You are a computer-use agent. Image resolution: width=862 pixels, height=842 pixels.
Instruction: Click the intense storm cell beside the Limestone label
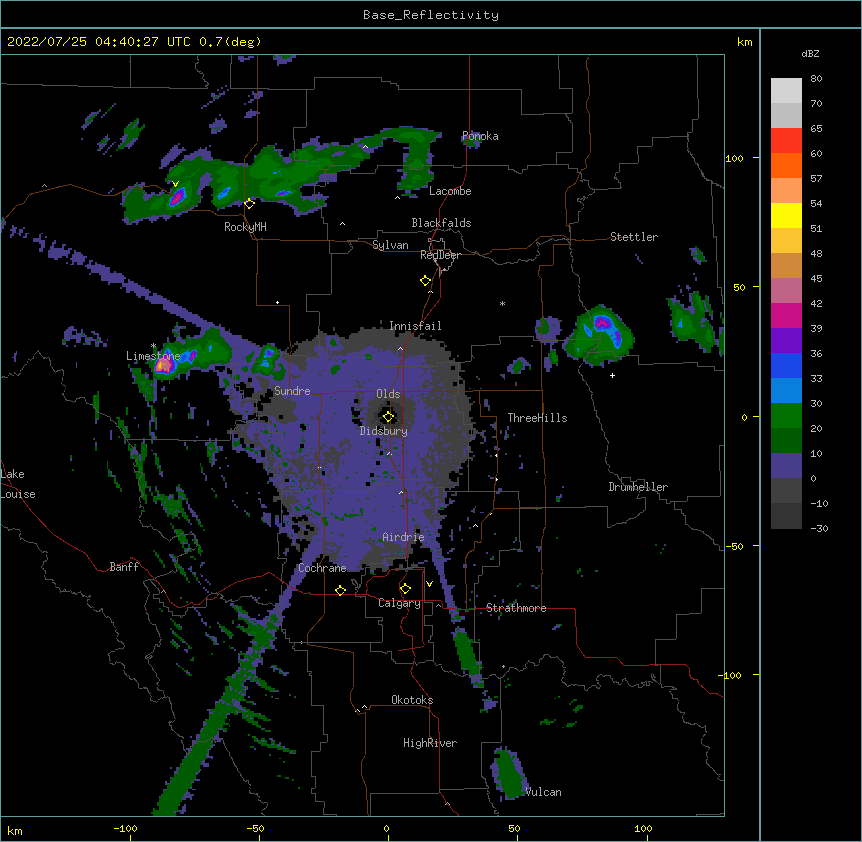(x=164, y=366)
